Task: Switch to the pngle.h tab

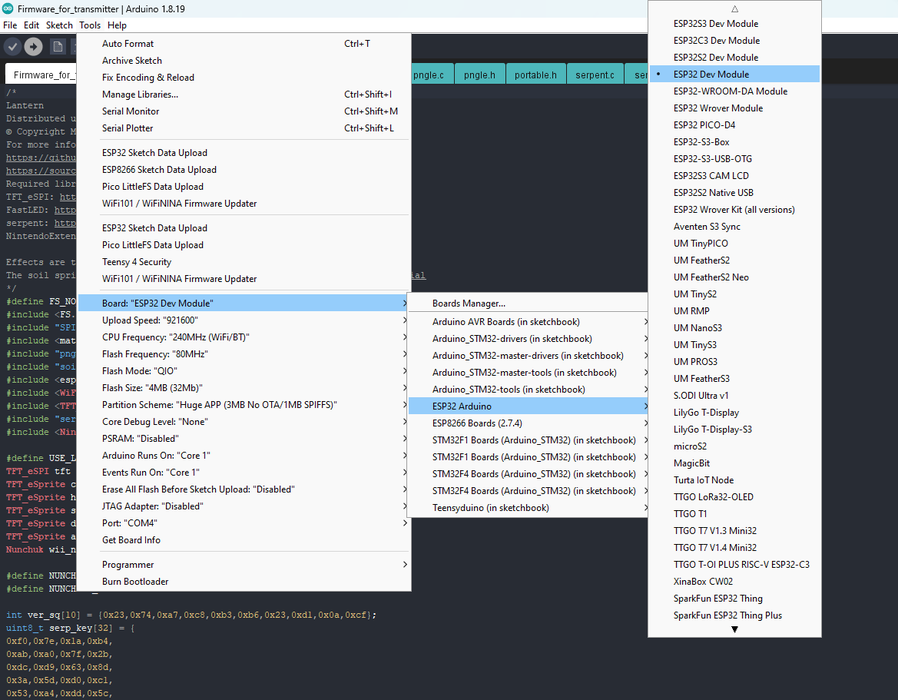Action: click(479, 75)
